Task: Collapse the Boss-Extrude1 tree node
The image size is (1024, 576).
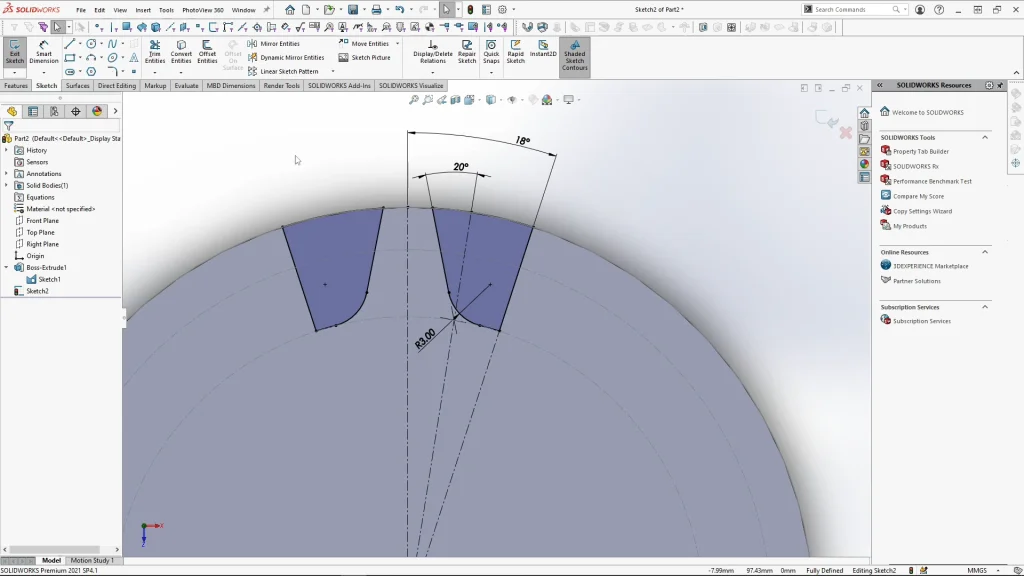Action: point(6,268)
